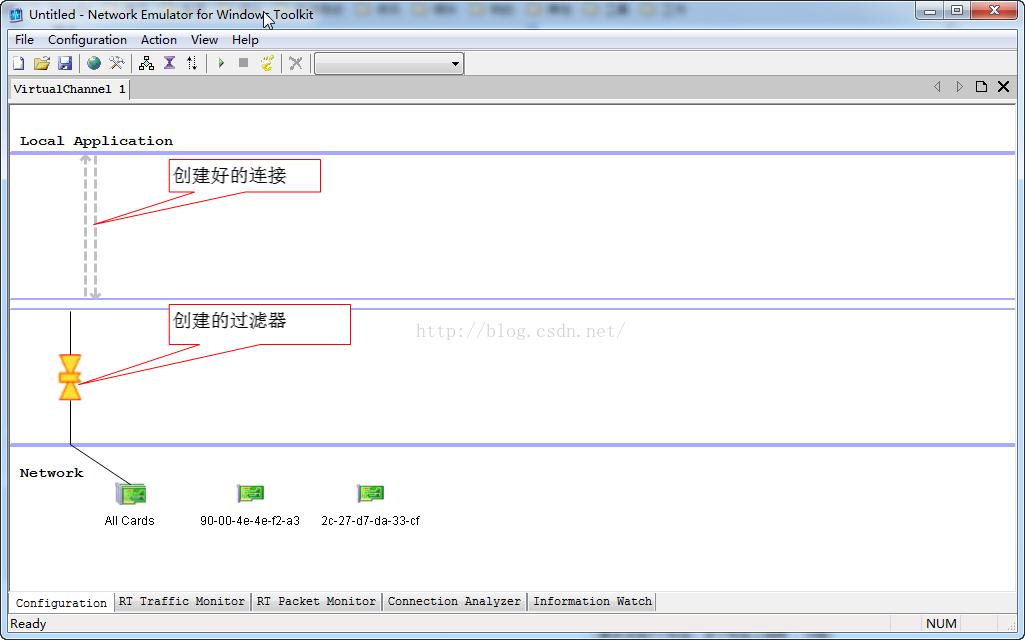Viewport: 1025px width, 640px height.
Task: Close the Network Emulator window
Action: [994, 10]
